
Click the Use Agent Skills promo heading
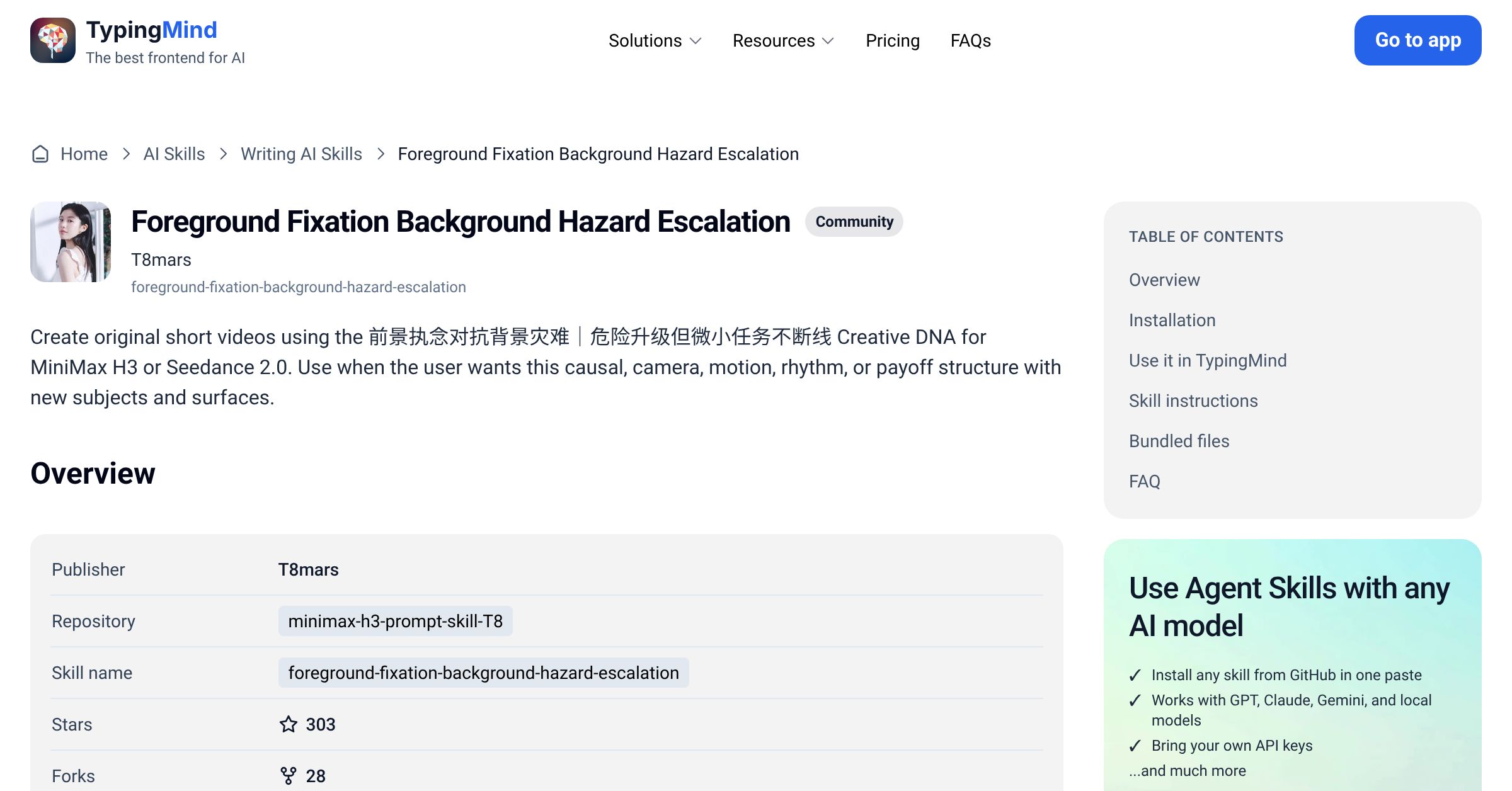click(x=1289, y=606)
